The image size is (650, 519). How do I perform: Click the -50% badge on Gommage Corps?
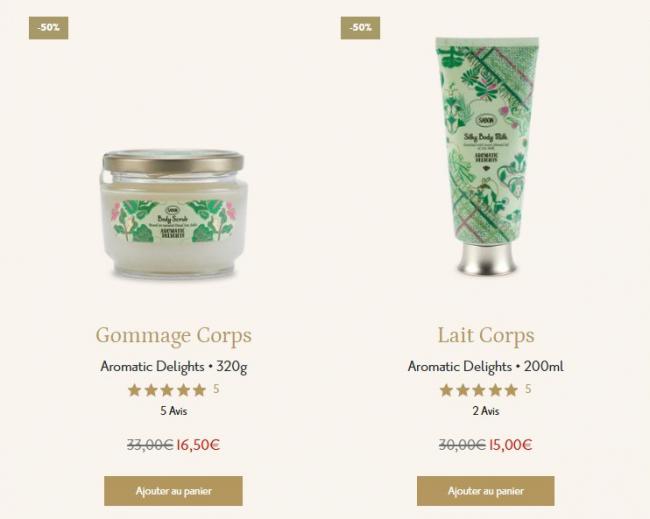pyautogui.click(x=49, y=28)
